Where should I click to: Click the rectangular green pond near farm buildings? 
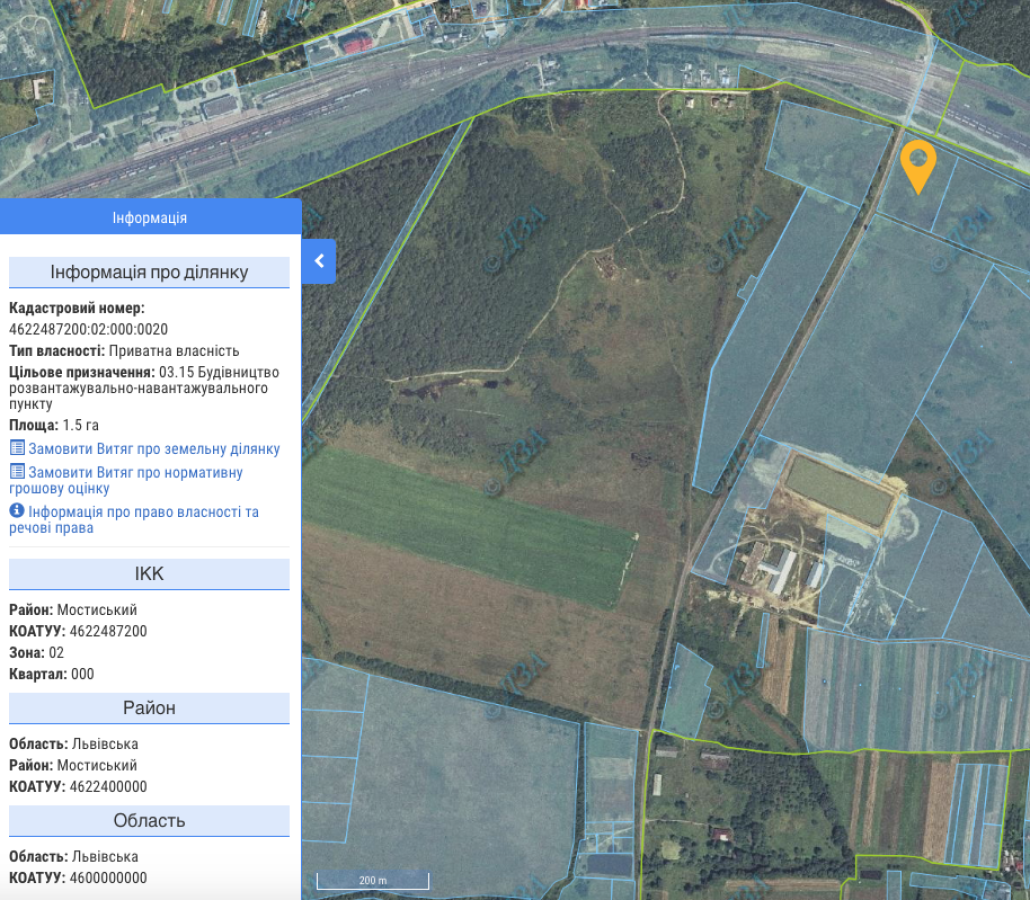[x=838, y=490]
